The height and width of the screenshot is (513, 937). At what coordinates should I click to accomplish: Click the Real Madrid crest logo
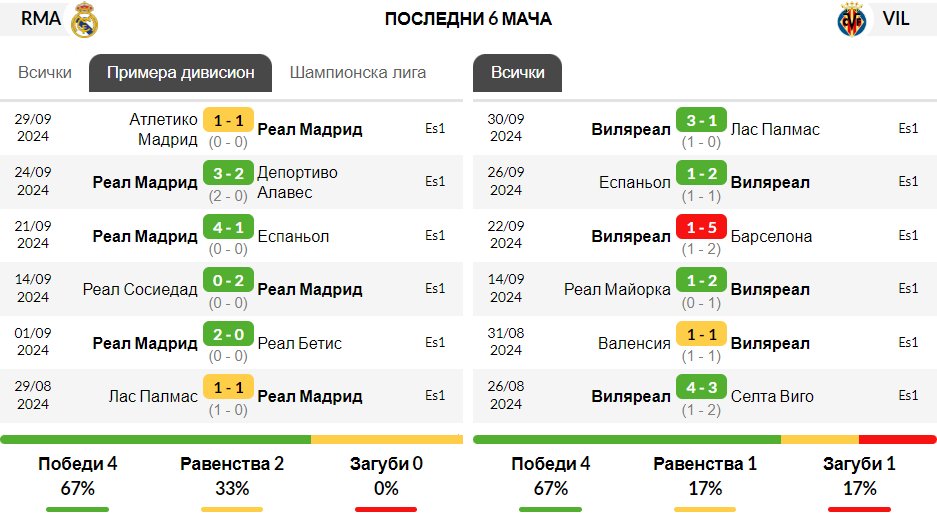point(84,20)
